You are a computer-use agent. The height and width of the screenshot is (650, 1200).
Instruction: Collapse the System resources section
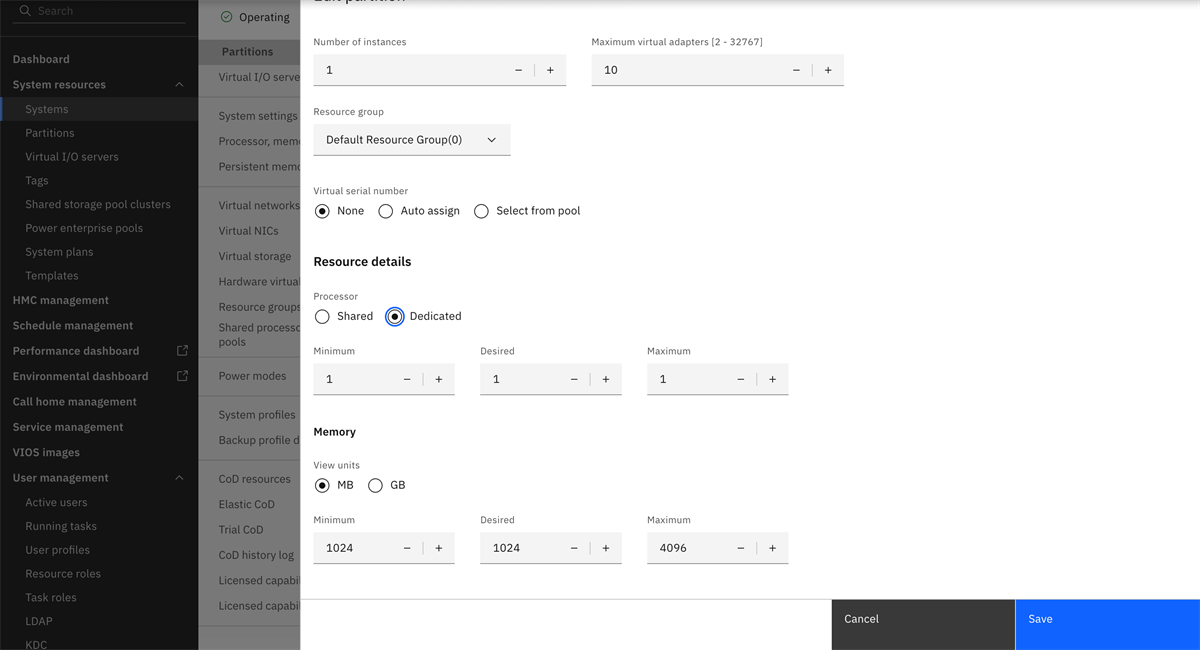pos(179,85)
